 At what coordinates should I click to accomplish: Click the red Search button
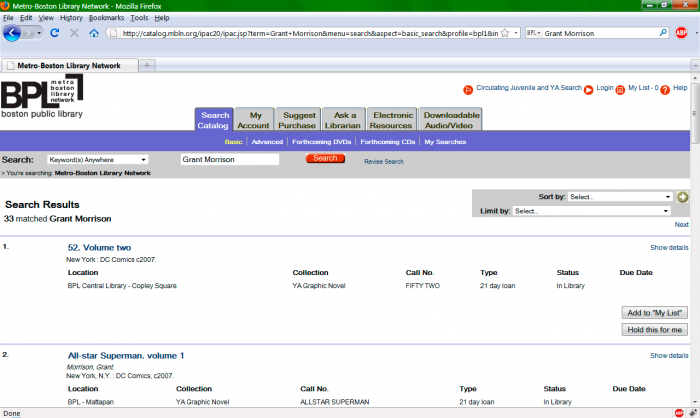point(325,158)
